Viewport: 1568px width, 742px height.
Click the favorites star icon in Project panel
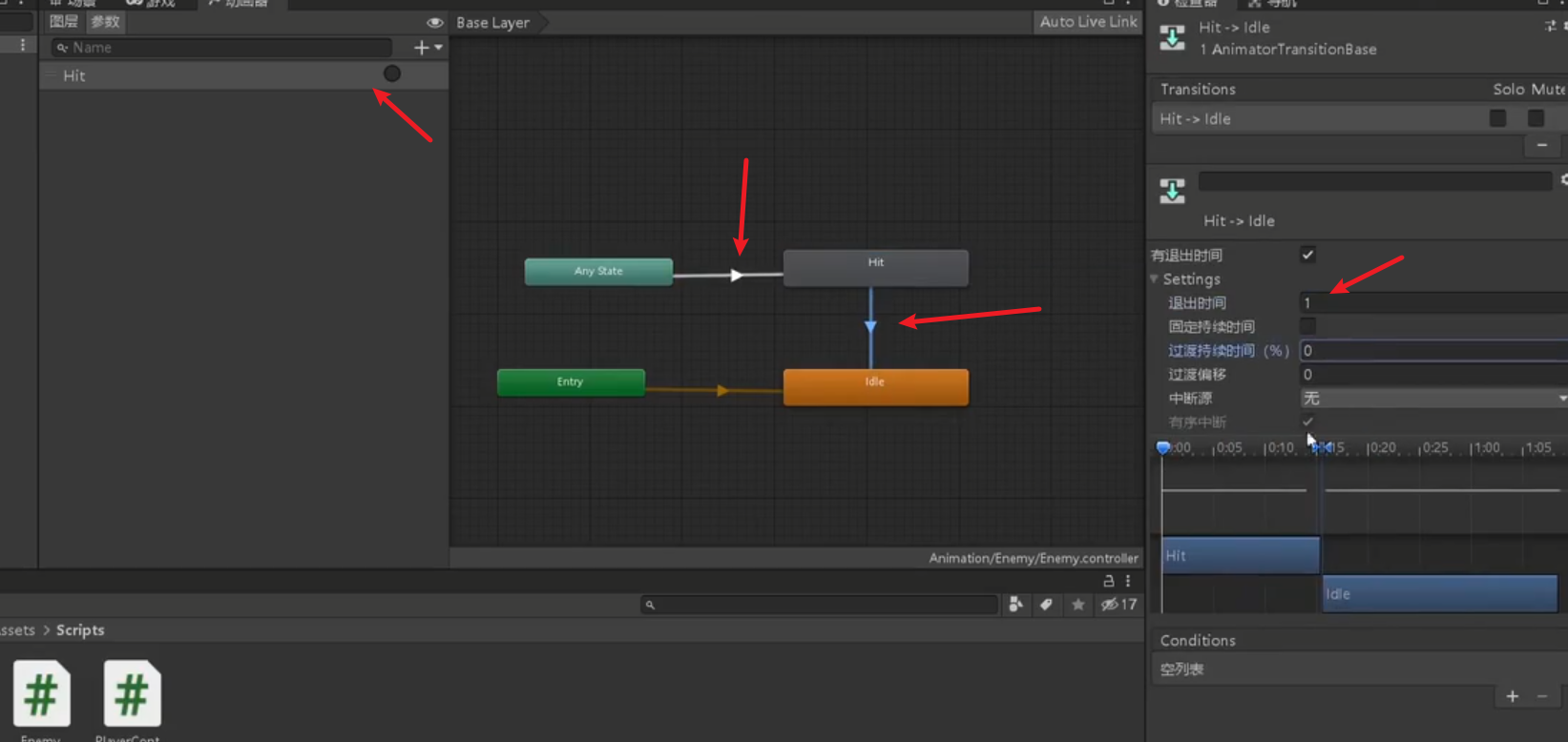pos(1077,604)
